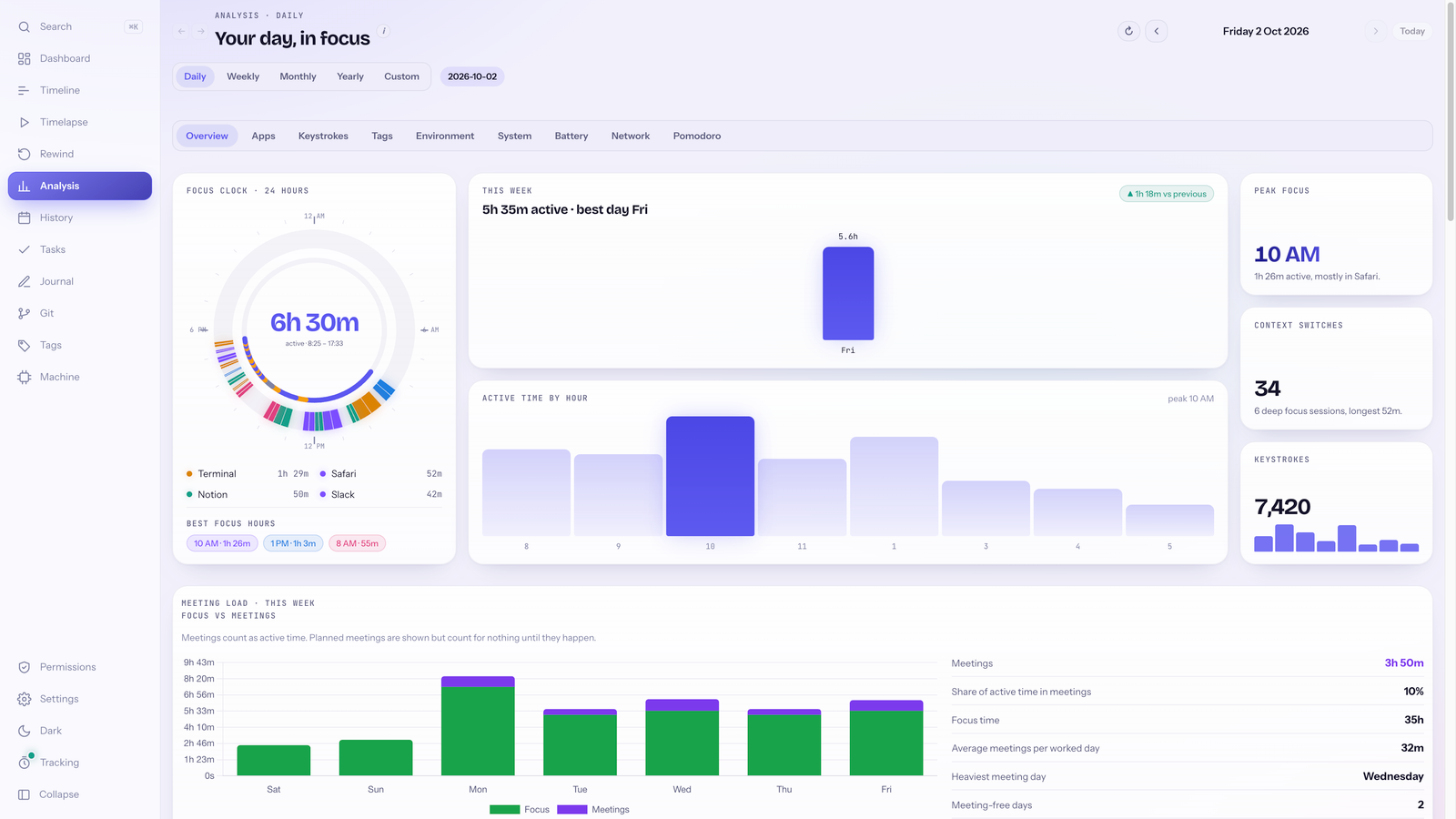Open History via its calendar icon
1456x819 pixels.
pos(25,217)
